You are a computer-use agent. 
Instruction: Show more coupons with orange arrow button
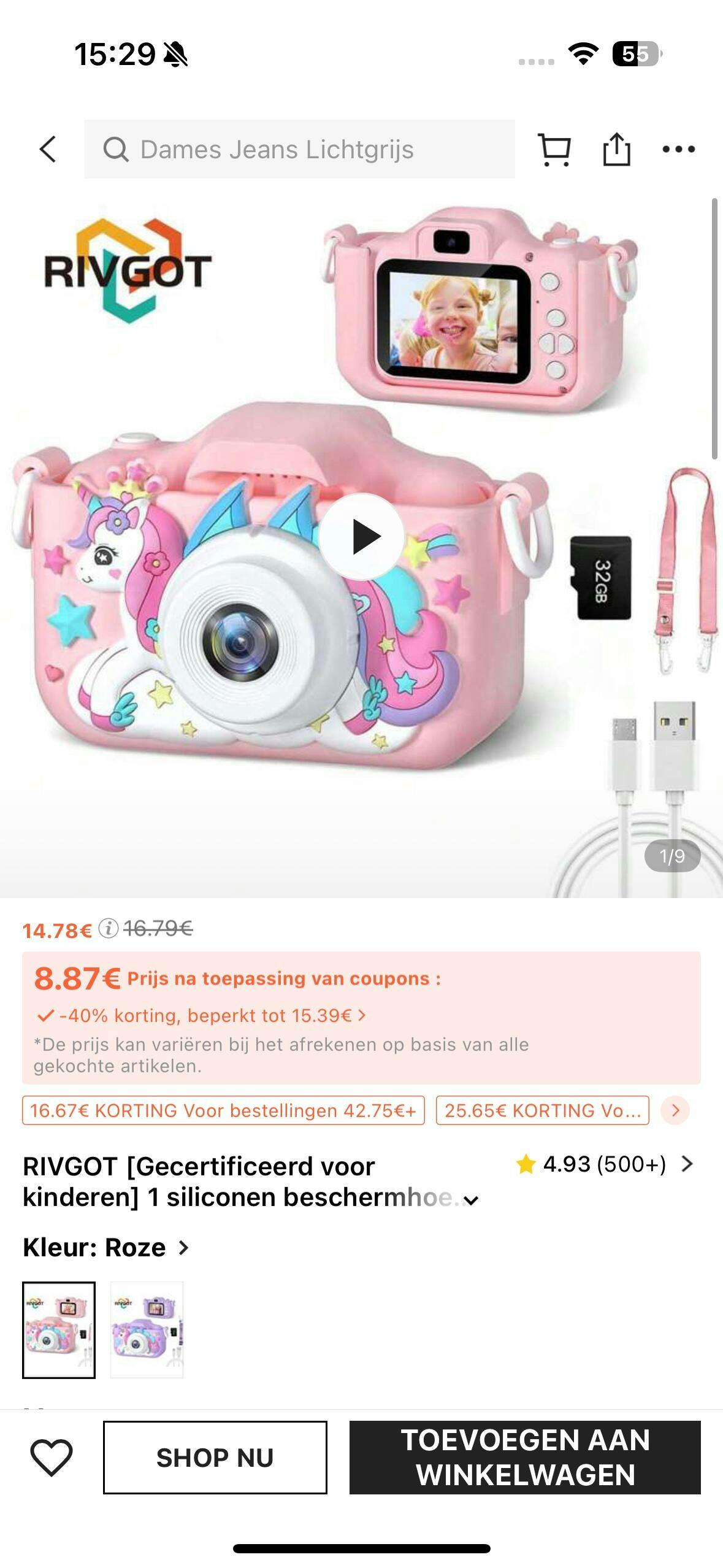(x=675, y=1110)
